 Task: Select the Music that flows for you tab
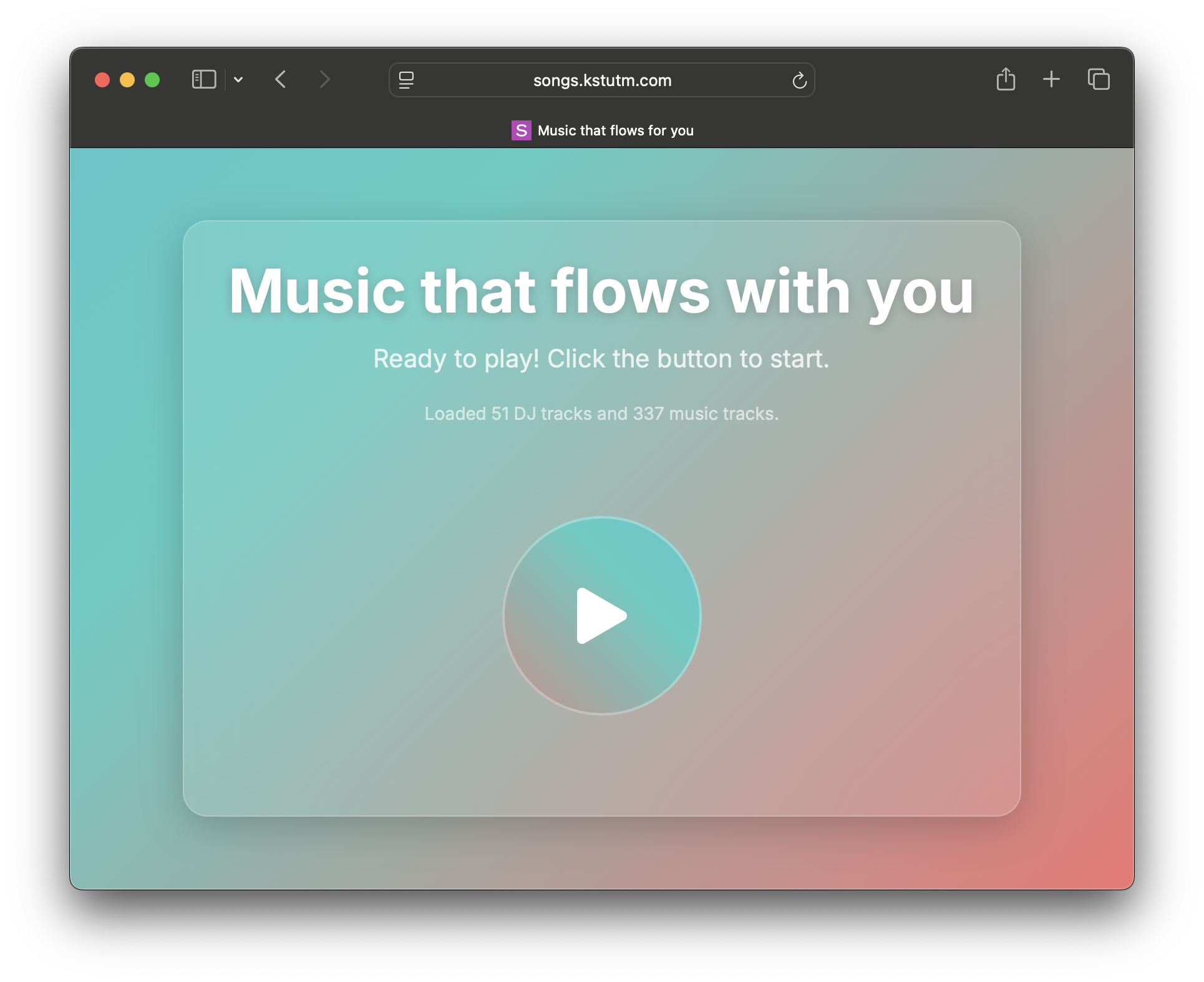615,130
